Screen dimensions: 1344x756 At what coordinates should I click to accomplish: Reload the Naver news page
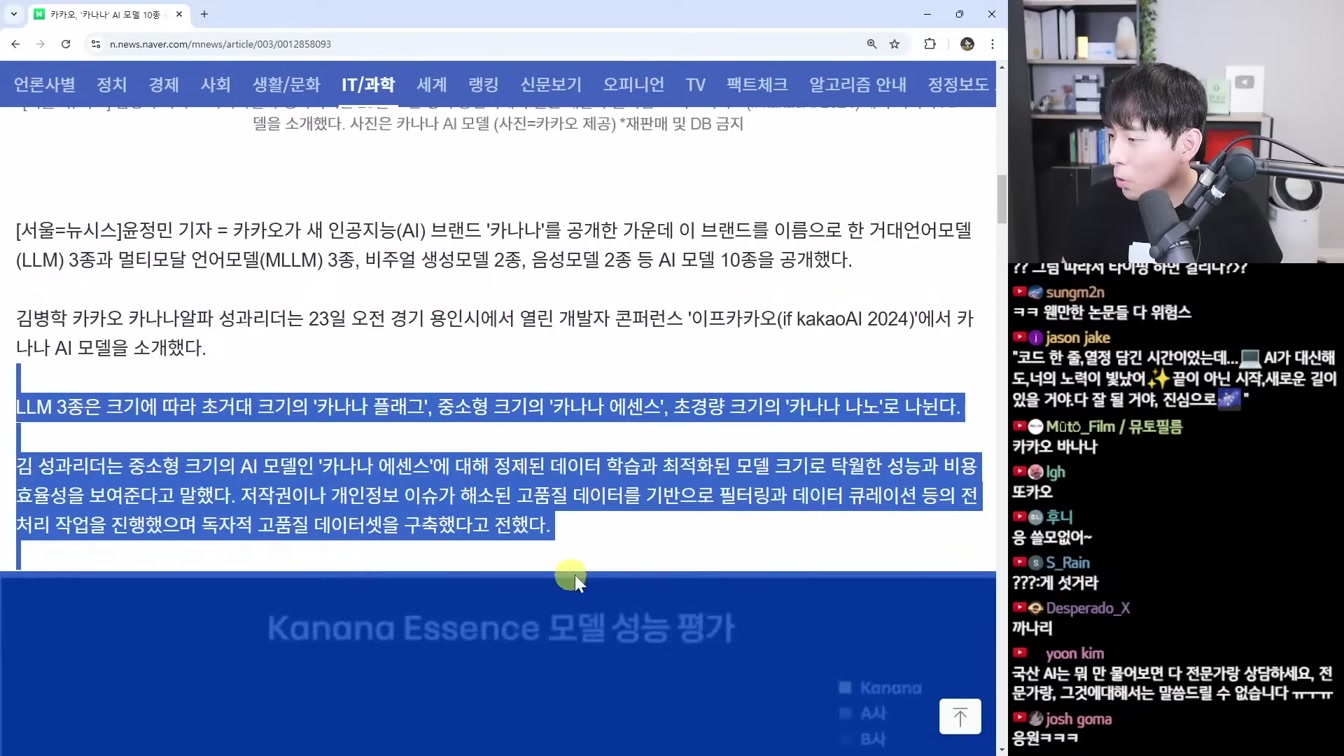(66, 44)
